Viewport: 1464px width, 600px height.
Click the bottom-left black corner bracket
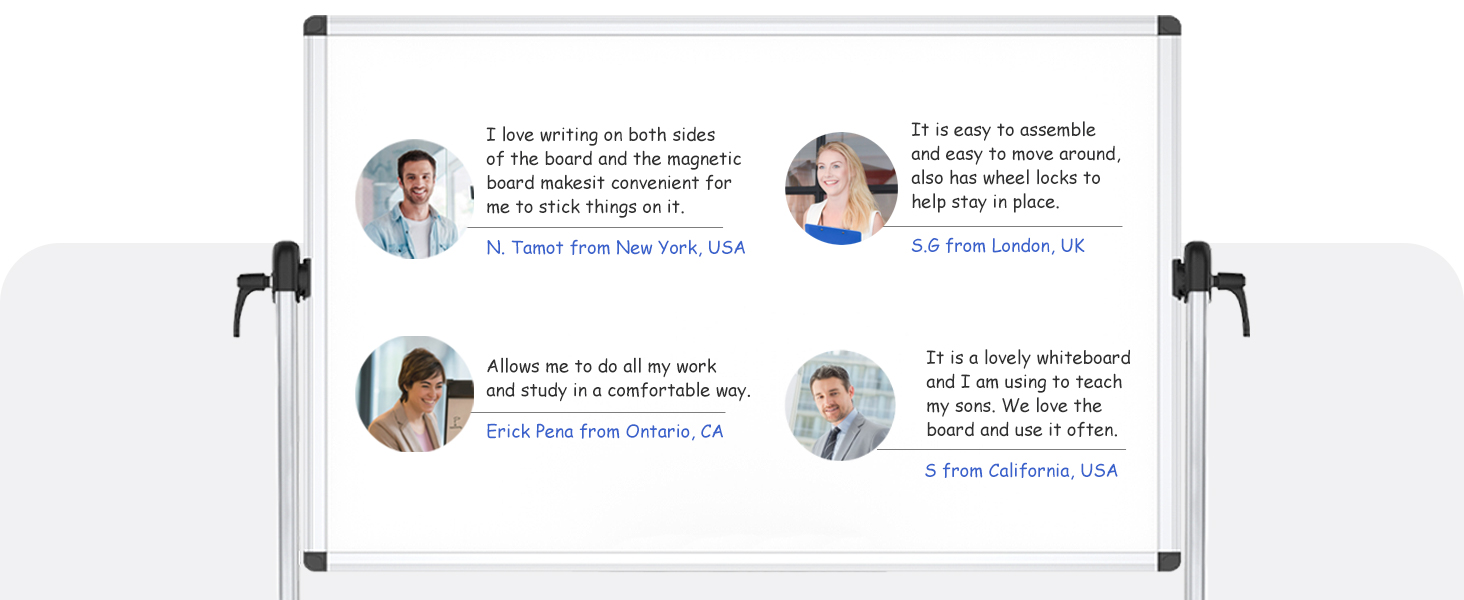[316, 561]
